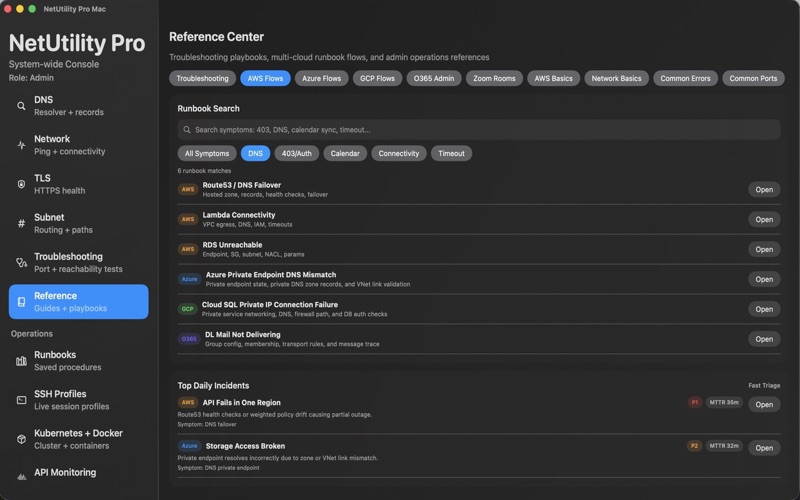Click the DNS magnifier sidebar icon
Viewport: 800px width, 500px height.
pyautogui.click(x=21, y=106)
